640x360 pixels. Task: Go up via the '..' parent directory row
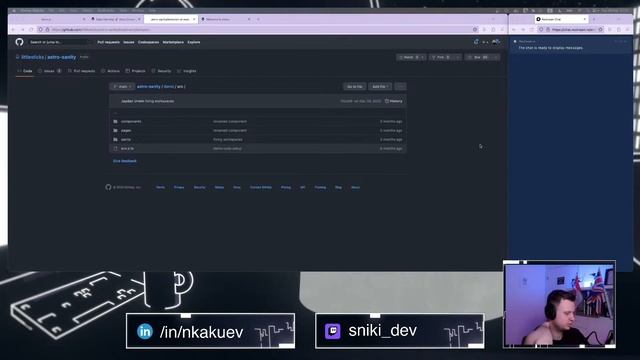258,113
